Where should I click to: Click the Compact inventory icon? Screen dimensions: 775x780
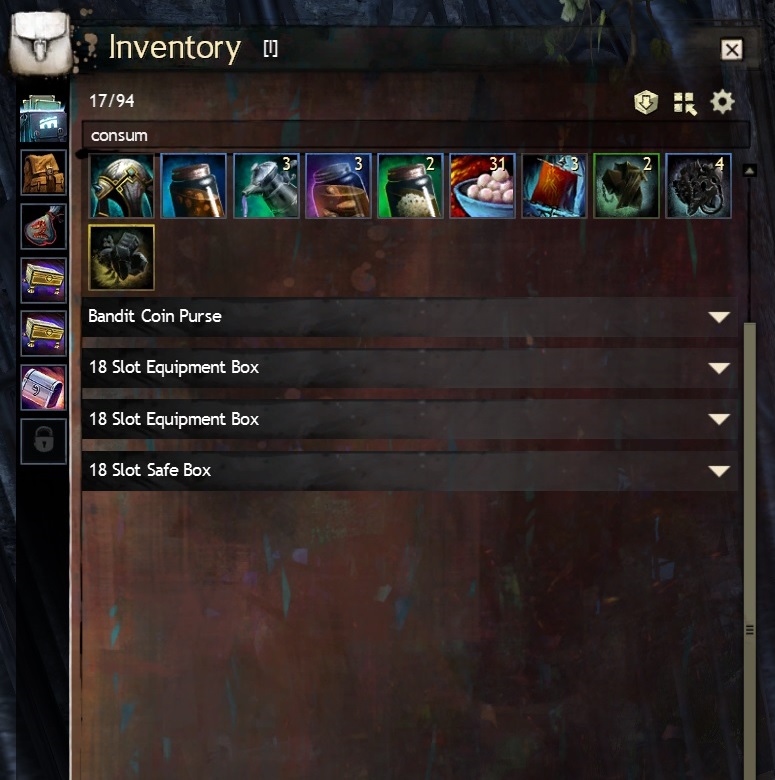(685, 103)
